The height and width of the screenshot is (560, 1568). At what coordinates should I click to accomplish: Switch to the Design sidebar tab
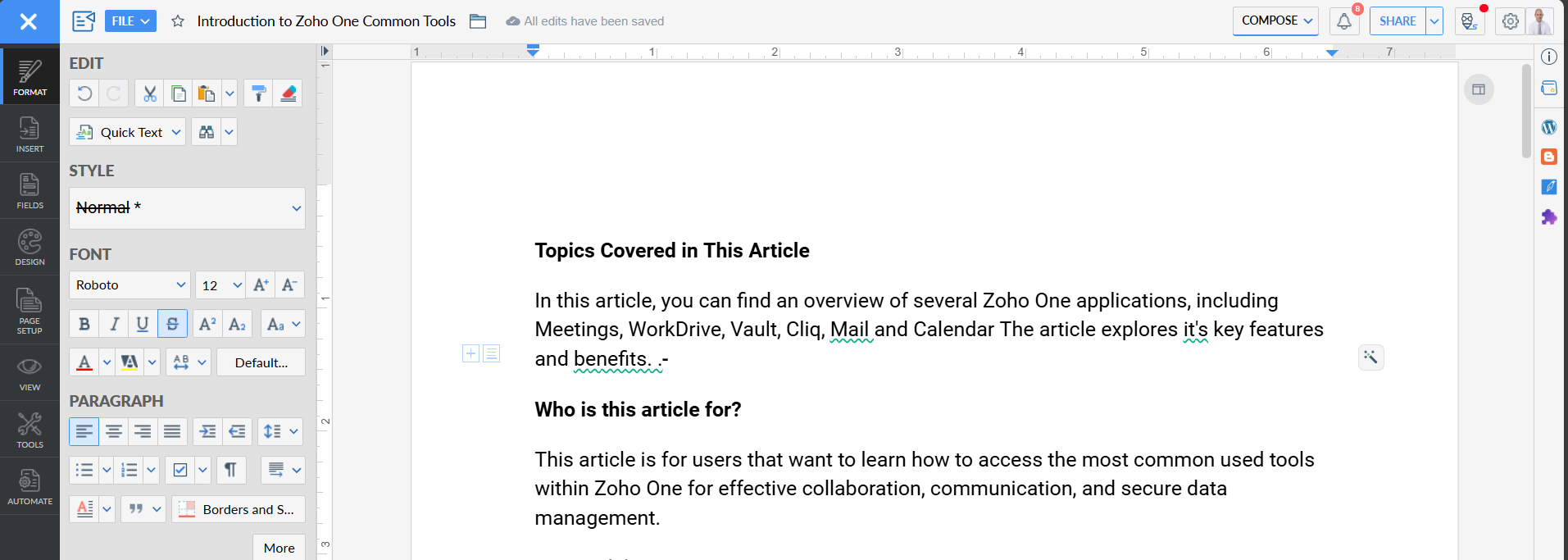pyautogui.click(x=30, y=247)
